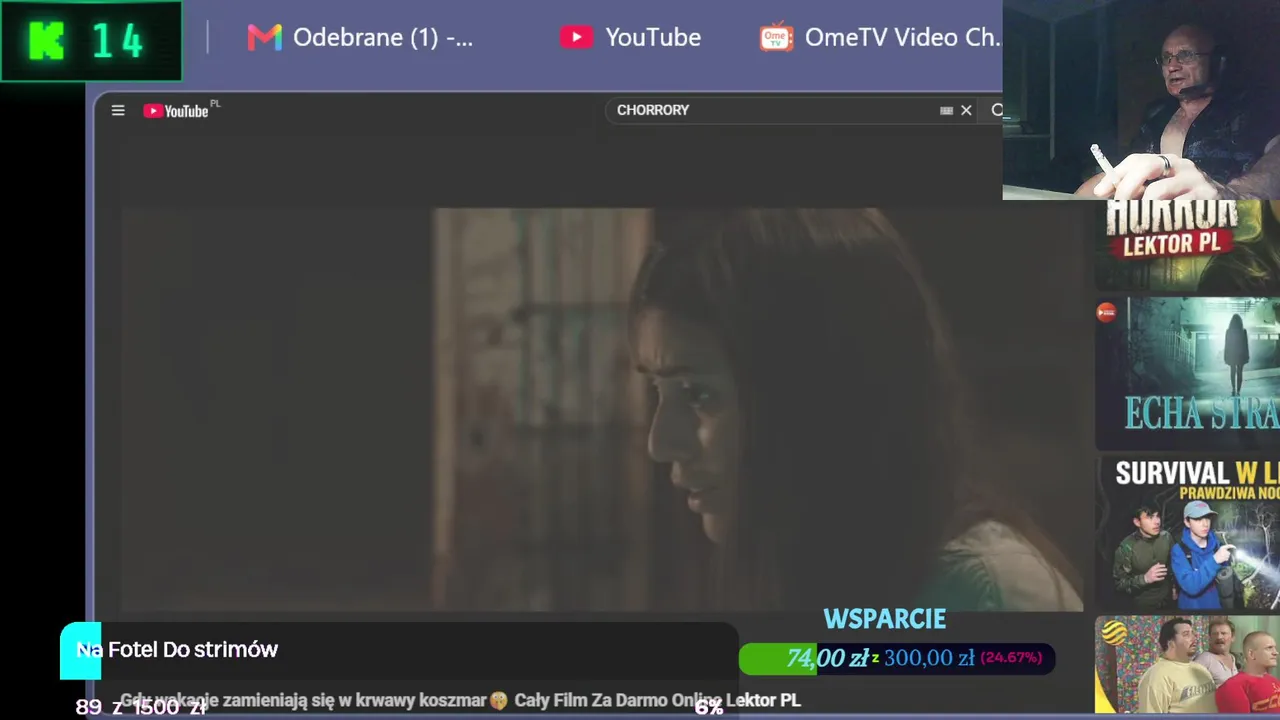Open the ECHA STRA... video thumbnail
Screen dimensions: 1280x720
[1187, 373]
